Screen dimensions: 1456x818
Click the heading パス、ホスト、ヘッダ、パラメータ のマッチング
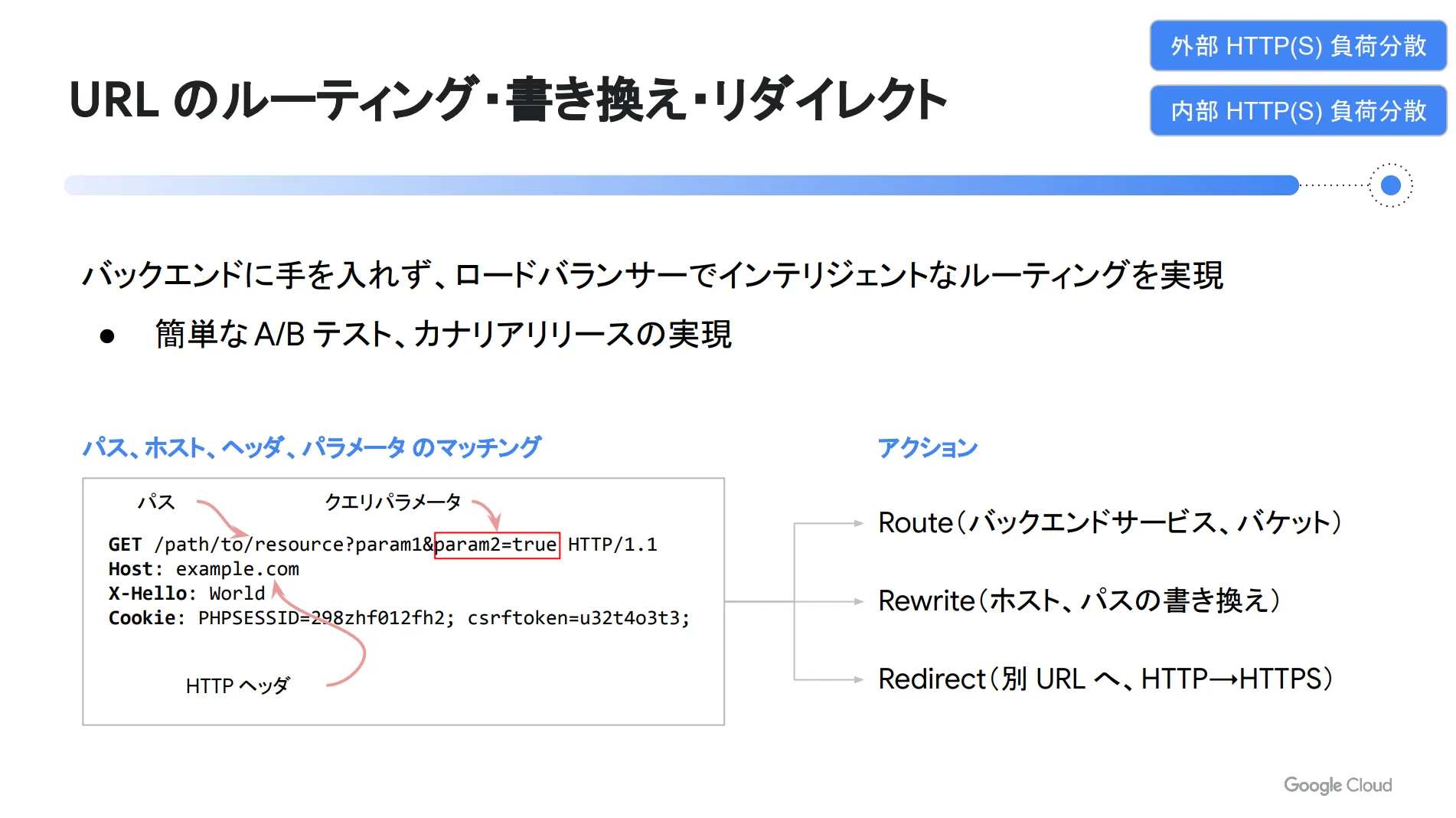pos(312,447)
